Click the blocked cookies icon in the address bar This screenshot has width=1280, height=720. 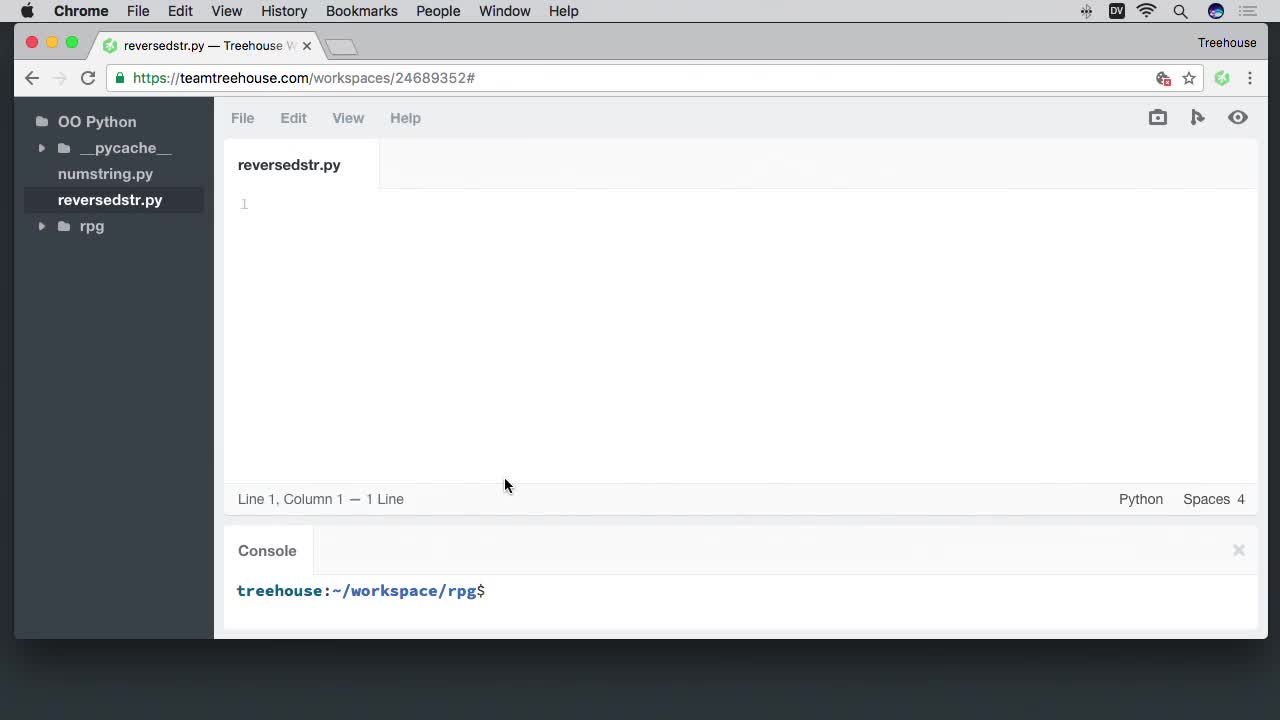tap(1162, 77)
